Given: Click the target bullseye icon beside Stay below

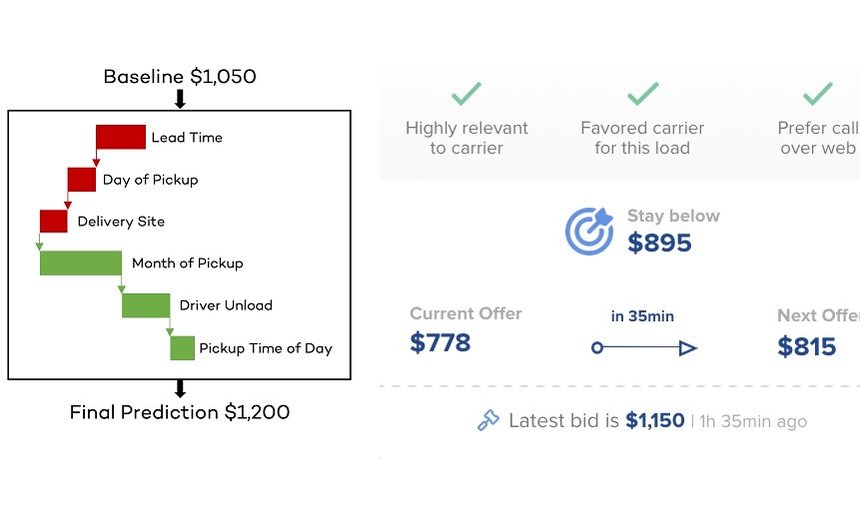Looking at the screenshot, I should (589, 231).
